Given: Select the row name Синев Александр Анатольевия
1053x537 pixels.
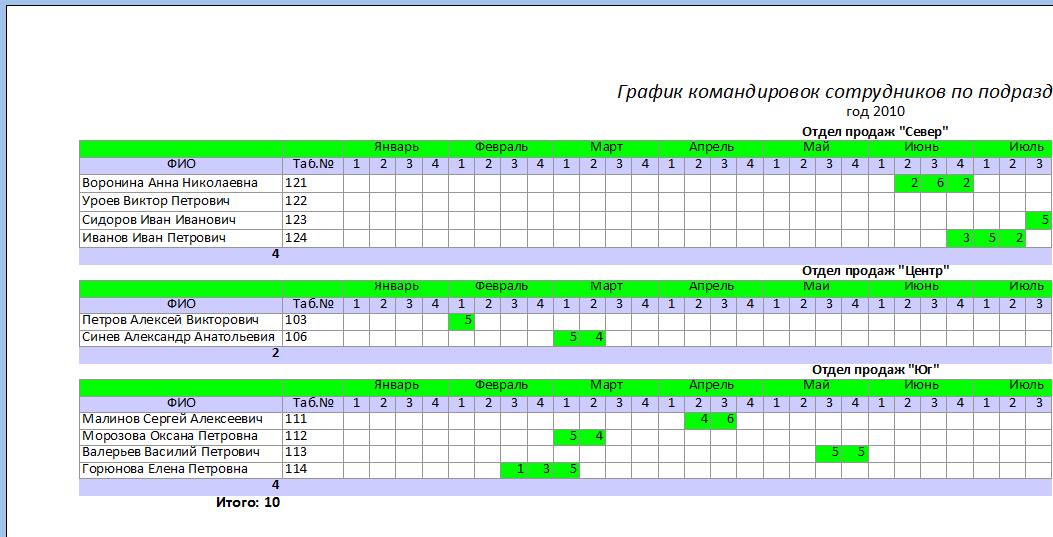Looking at the screenshot, I should (178, 337).
